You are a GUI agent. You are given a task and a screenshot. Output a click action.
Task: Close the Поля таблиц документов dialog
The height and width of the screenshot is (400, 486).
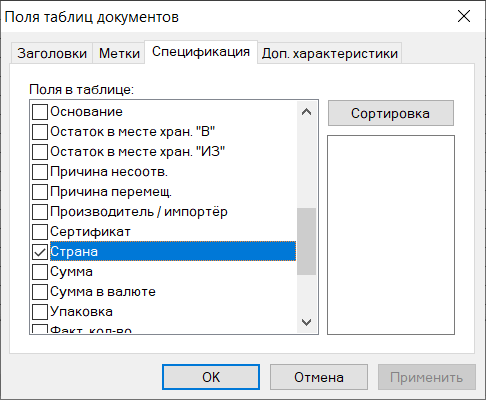(464, 16)
